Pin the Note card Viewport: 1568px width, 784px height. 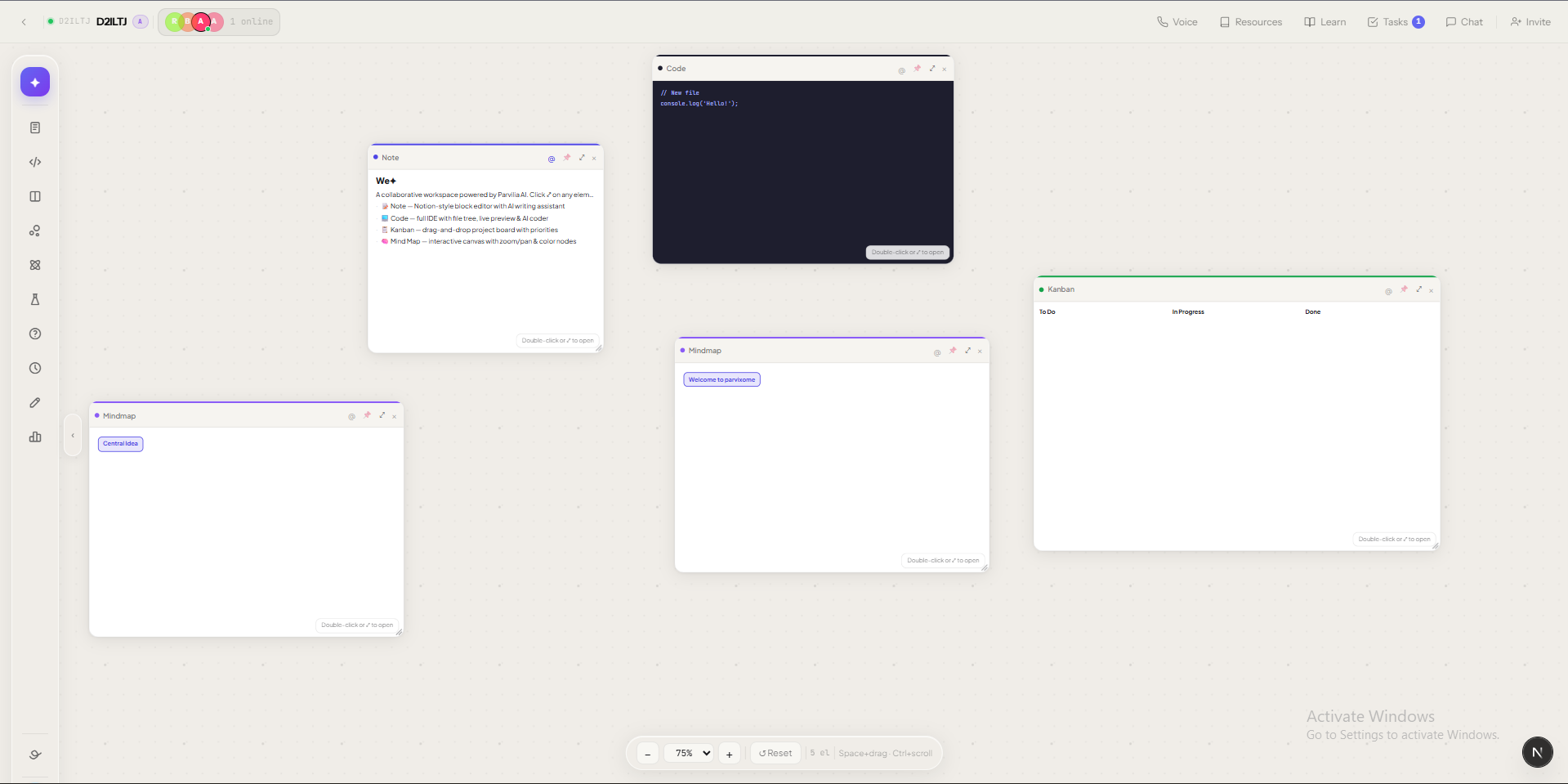pos(567,158)
